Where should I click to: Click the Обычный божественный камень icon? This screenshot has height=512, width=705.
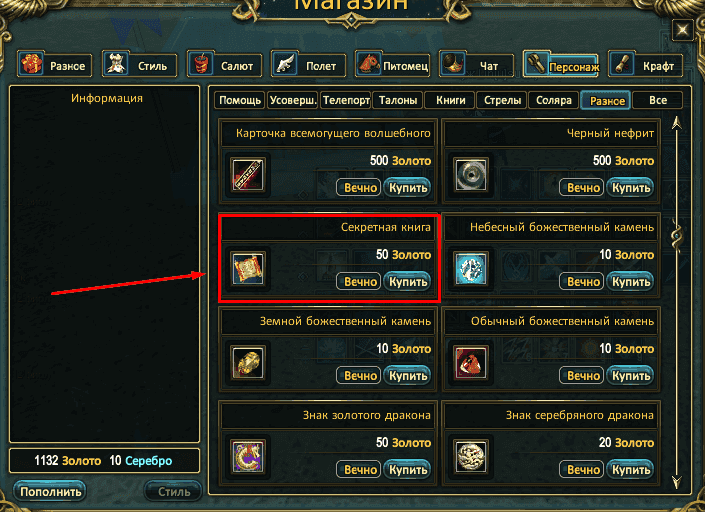[470, 362]
